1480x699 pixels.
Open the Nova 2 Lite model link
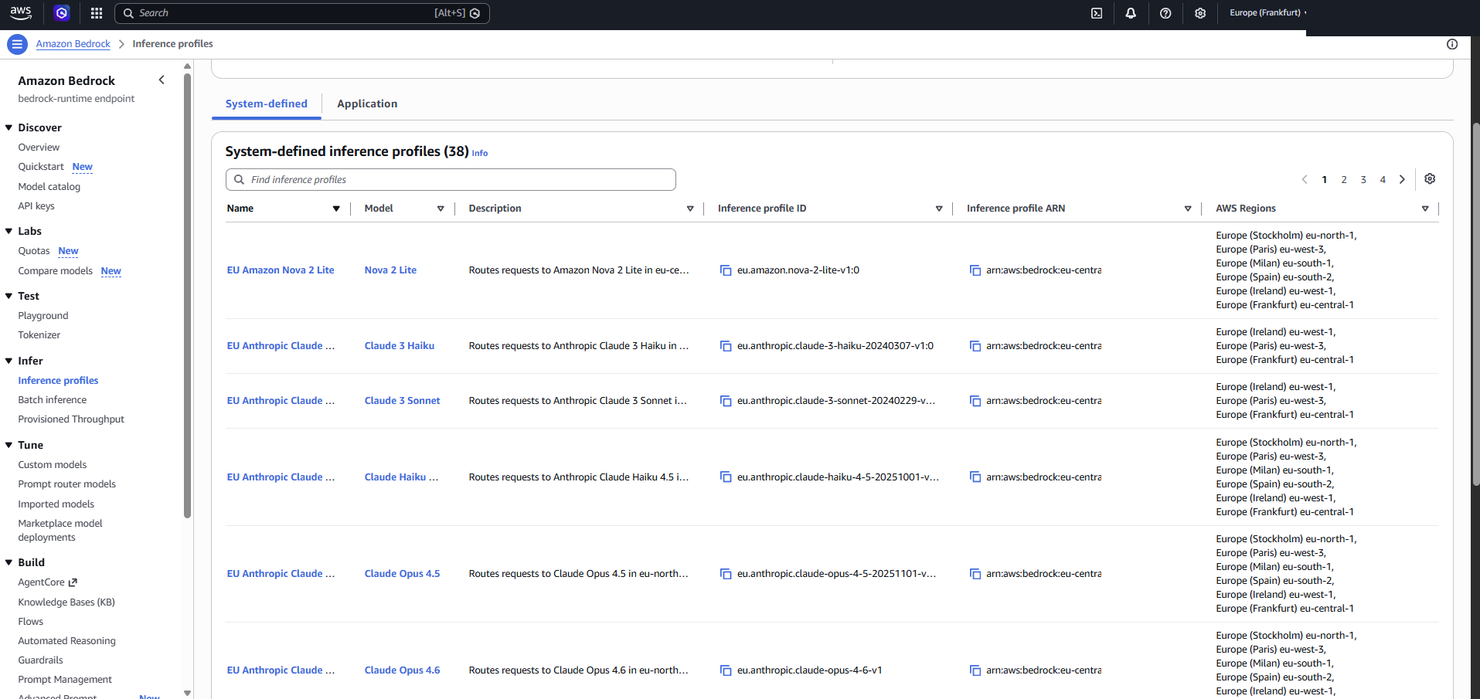[x=390, y=270]
